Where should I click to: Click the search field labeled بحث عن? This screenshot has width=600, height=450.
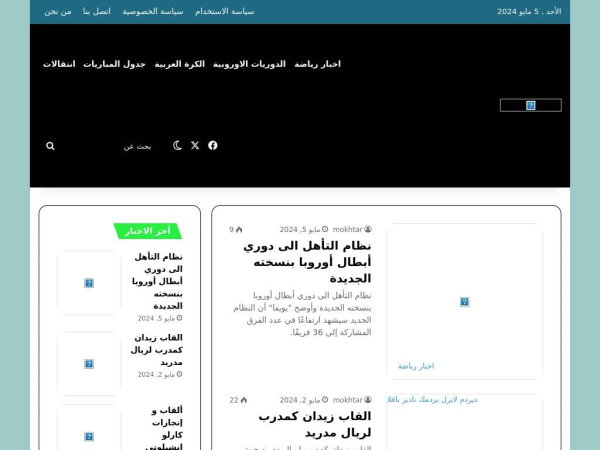[110, 146]
